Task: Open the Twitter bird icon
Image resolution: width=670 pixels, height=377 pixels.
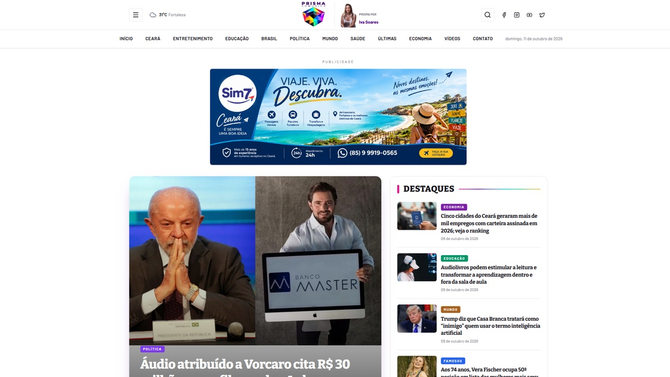Action: tap(542, 15)
